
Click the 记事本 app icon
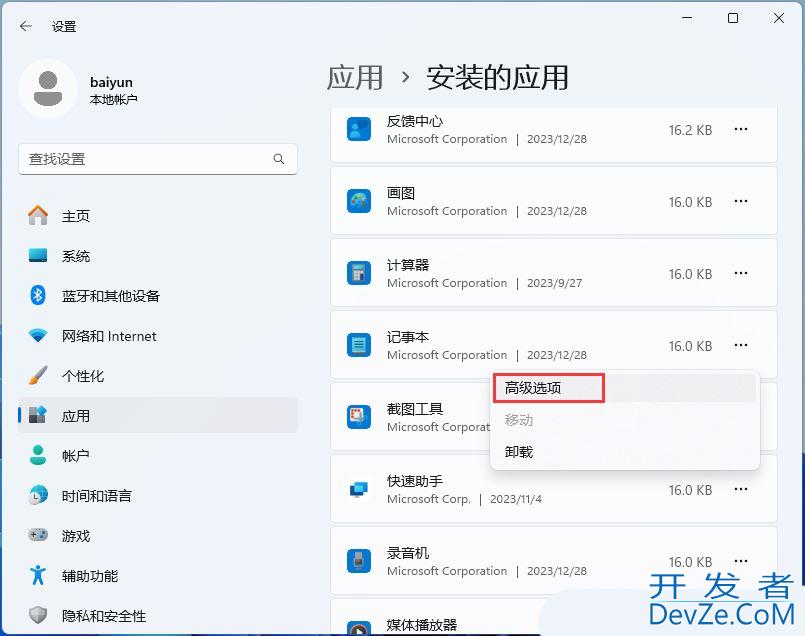(x=359, y=345)
